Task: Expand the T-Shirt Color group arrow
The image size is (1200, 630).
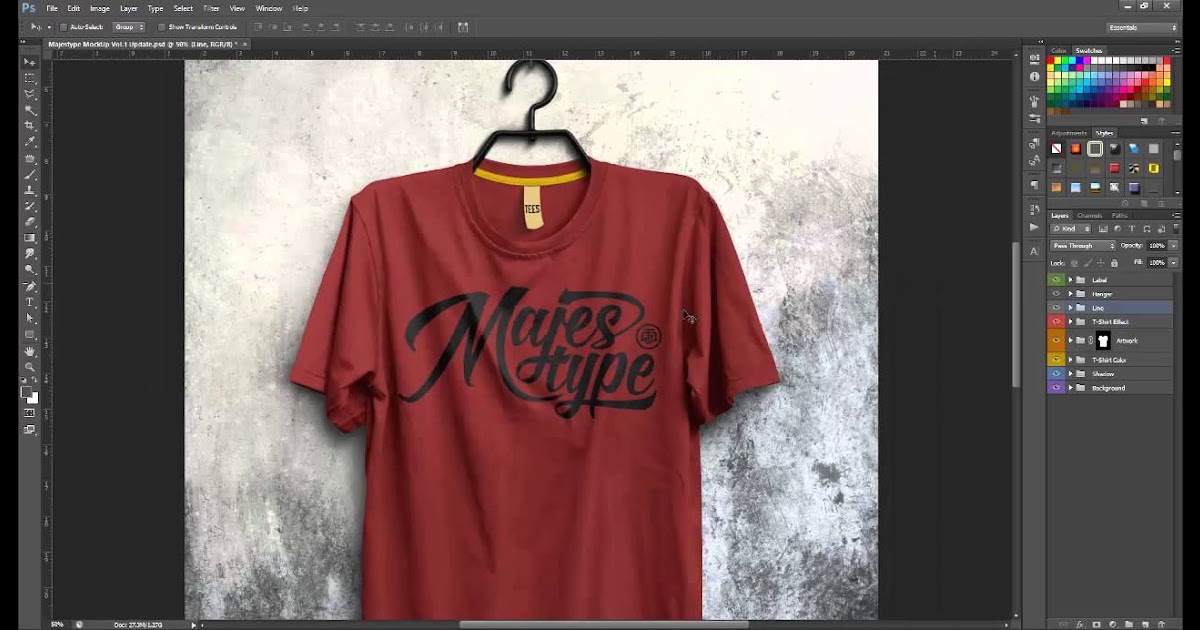Action: [x=1071, y=360]
